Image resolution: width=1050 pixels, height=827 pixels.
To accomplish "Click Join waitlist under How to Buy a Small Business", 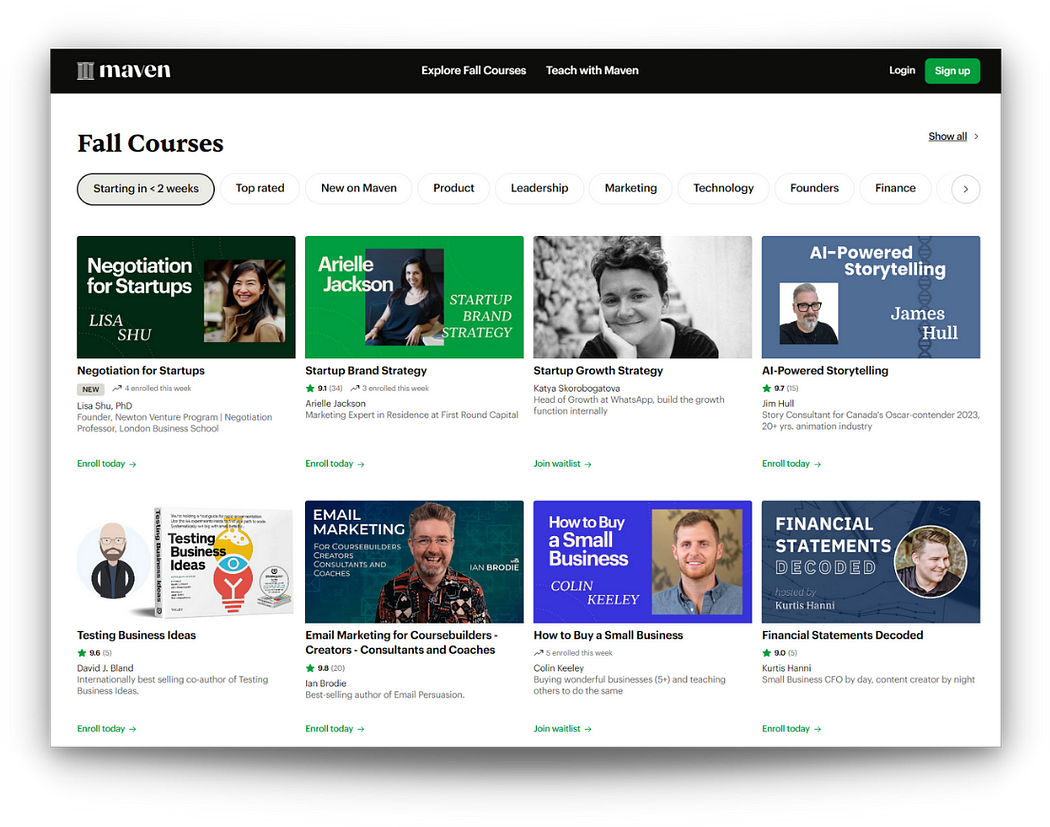I will coord(562,729).
